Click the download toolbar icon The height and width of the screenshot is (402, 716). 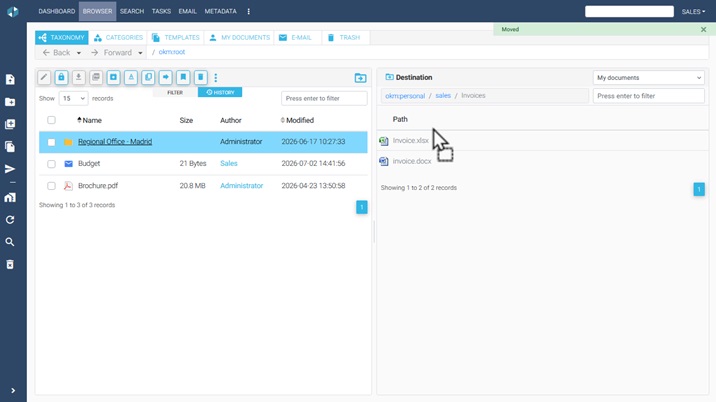click(79, 77)
